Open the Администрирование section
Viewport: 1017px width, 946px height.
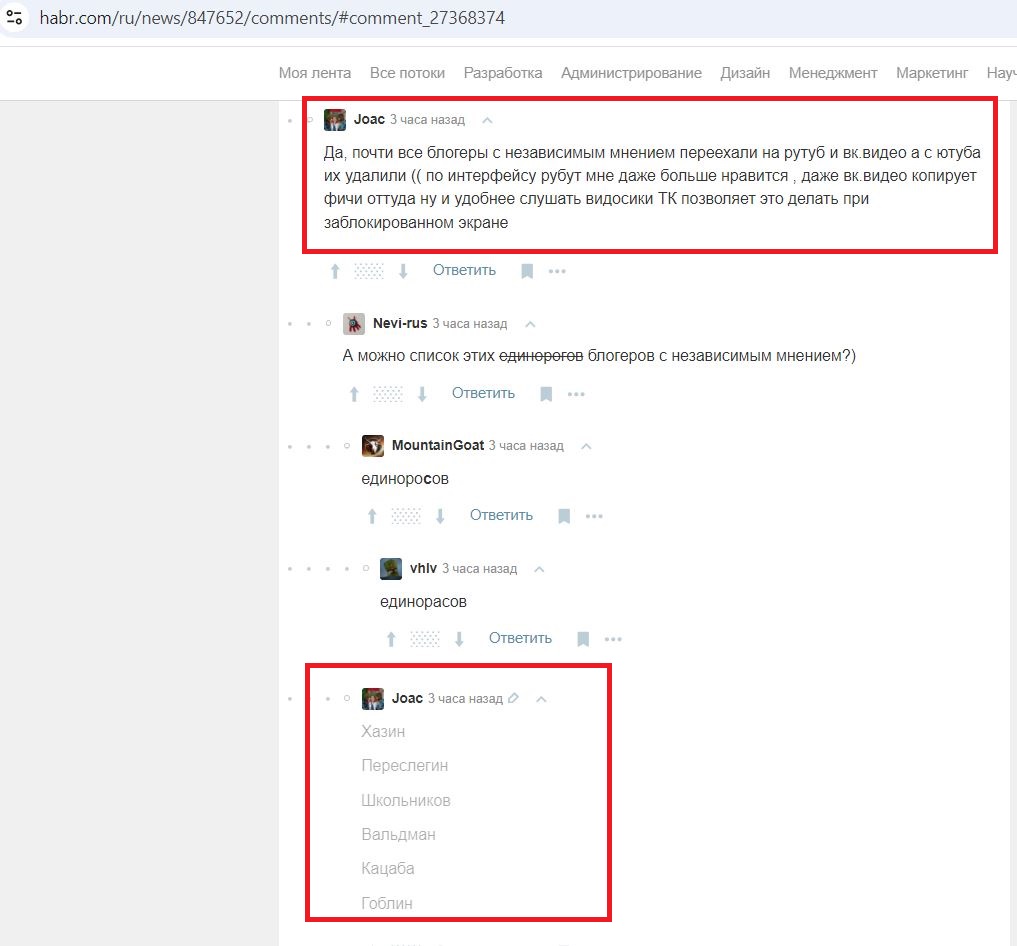631,73
